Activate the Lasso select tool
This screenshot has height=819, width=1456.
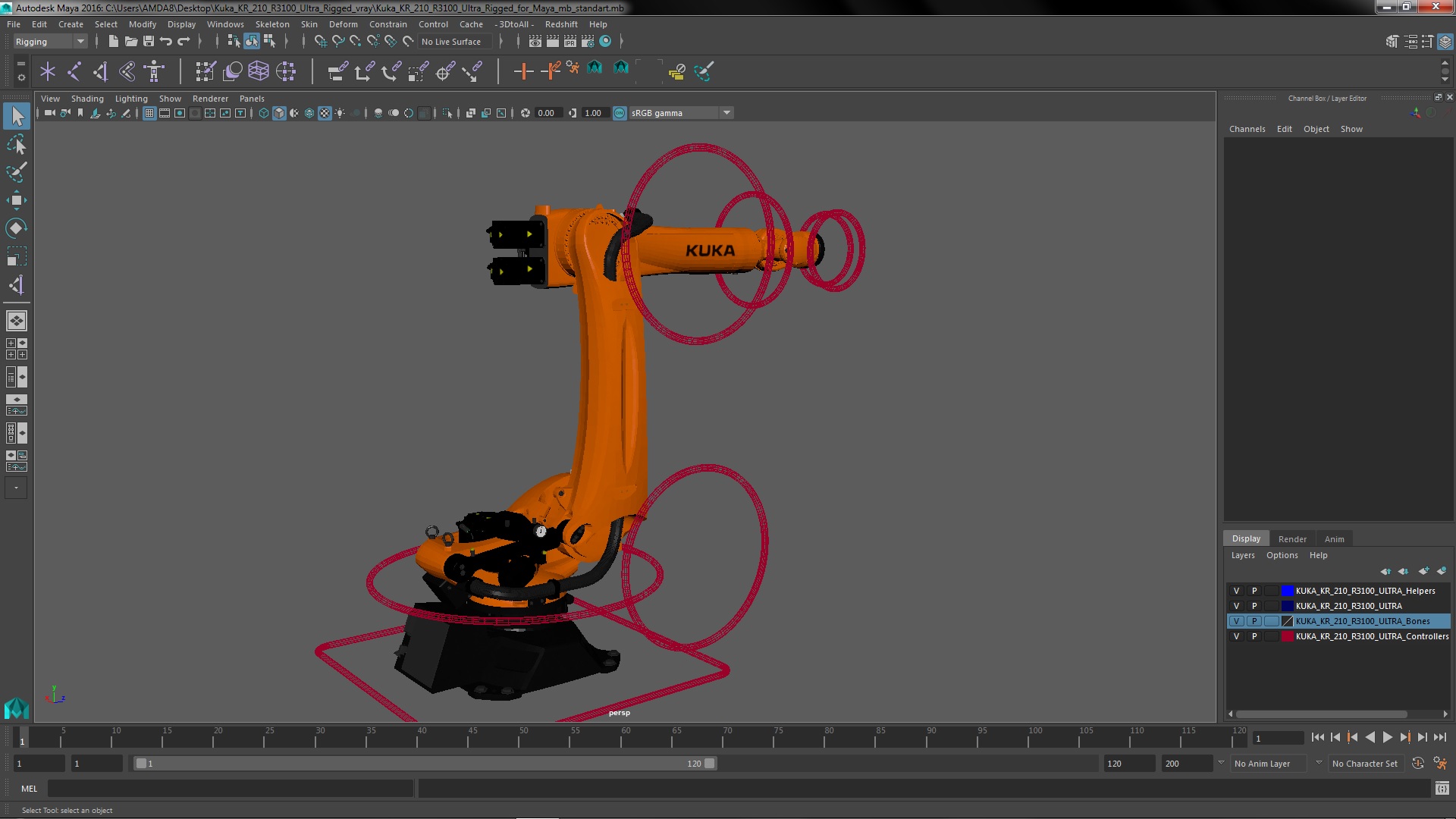[x=17, y=144]
